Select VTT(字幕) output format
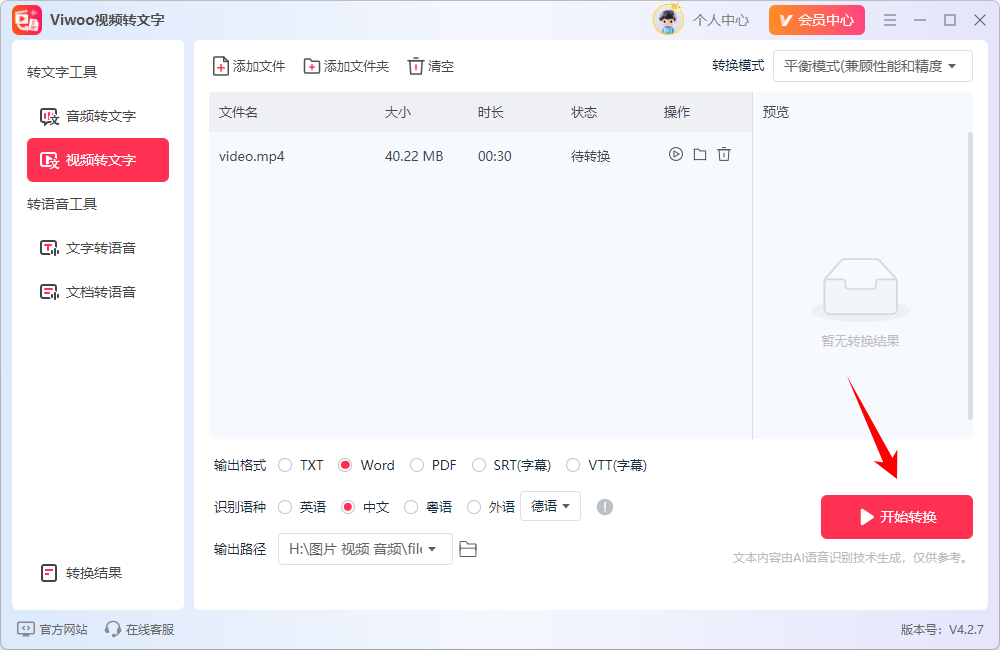The height and width of the screenshot is (650, 1000). pos(607,466)
